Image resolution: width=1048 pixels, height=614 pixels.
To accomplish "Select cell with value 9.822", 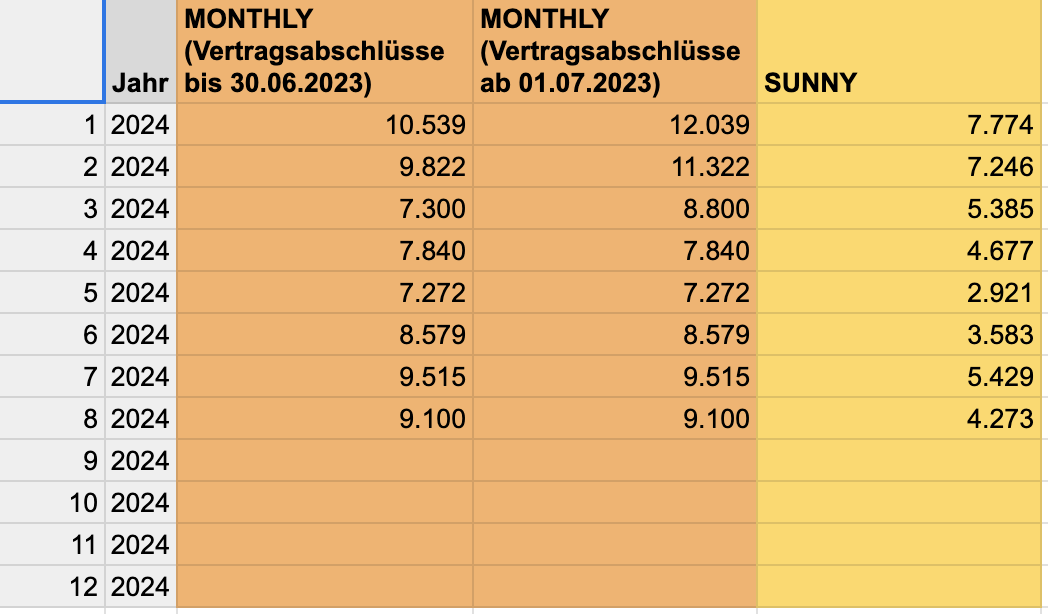I will 325,166.
